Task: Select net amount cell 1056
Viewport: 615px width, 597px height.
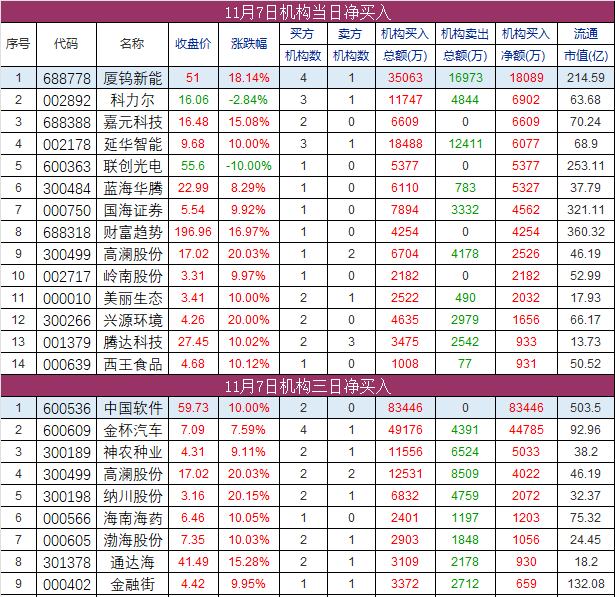Action: [526, 539]
